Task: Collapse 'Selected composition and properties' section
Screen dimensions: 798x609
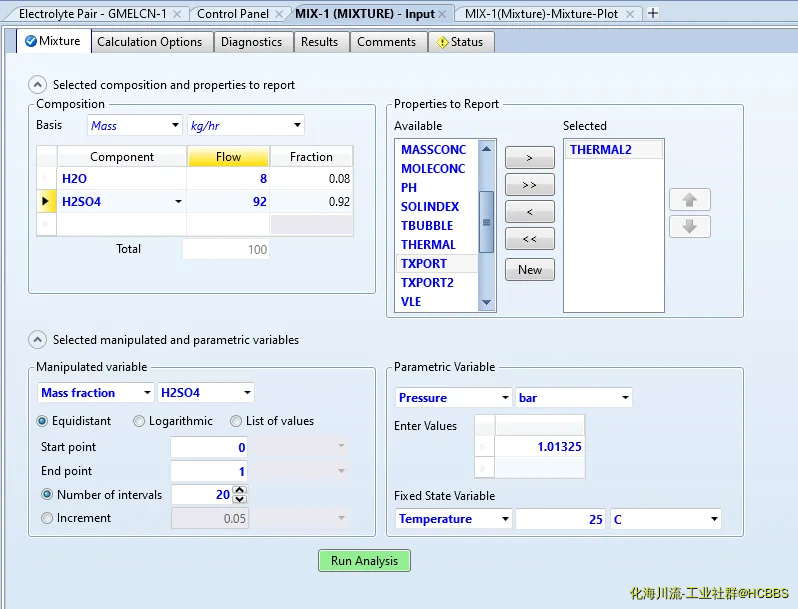Action: point(37,85)
